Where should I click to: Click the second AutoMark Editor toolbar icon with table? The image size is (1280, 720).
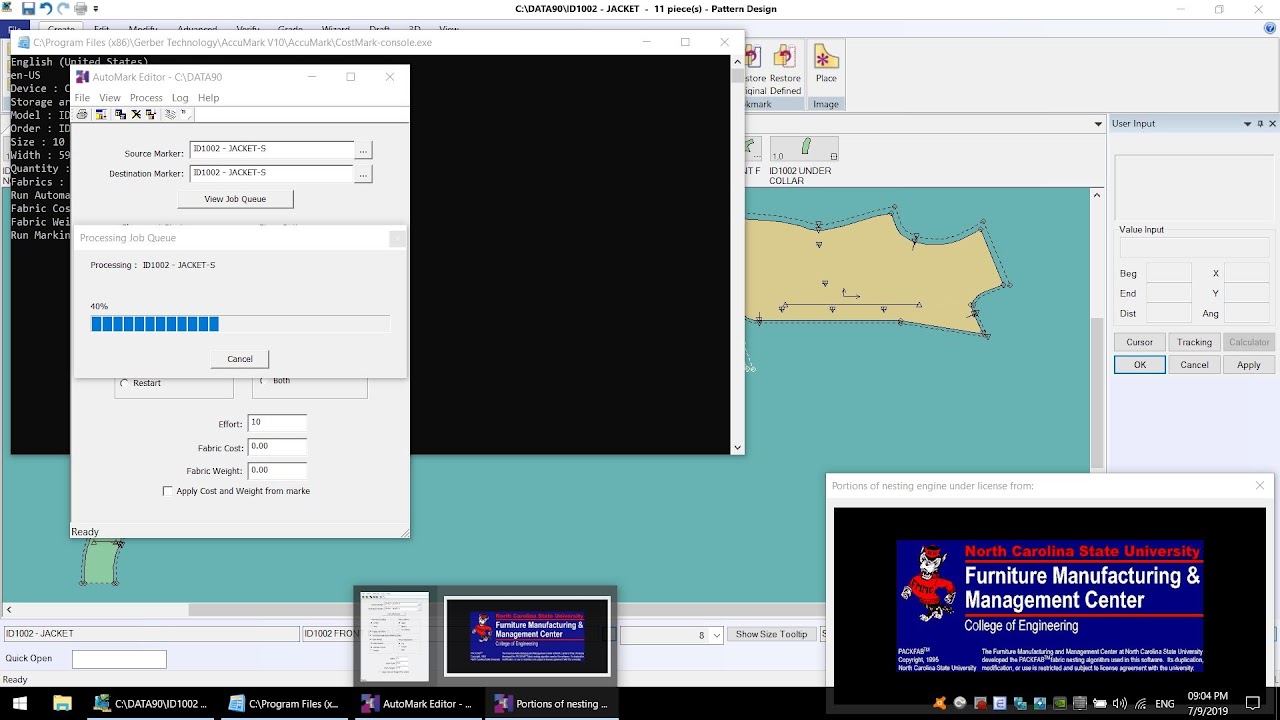coord(101,115)
